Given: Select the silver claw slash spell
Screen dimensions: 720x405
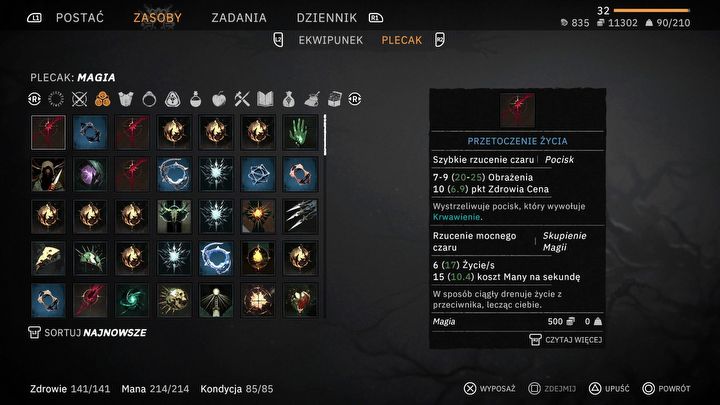Looking at the screenshot, I should point(300,216).
